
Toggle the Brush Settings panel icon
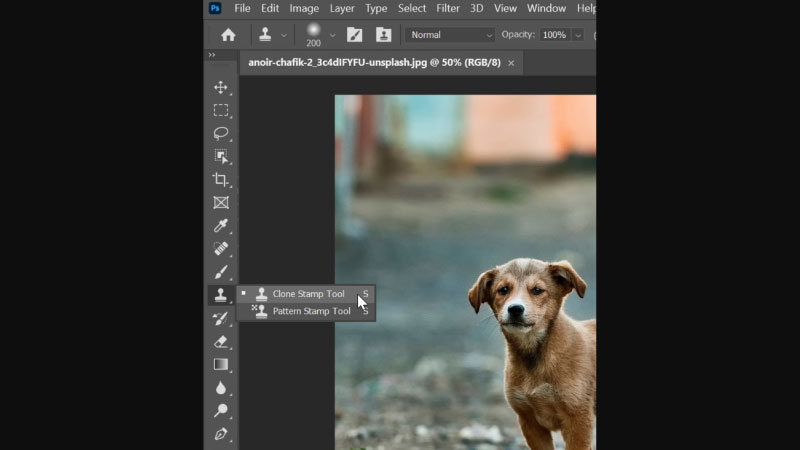354,35
